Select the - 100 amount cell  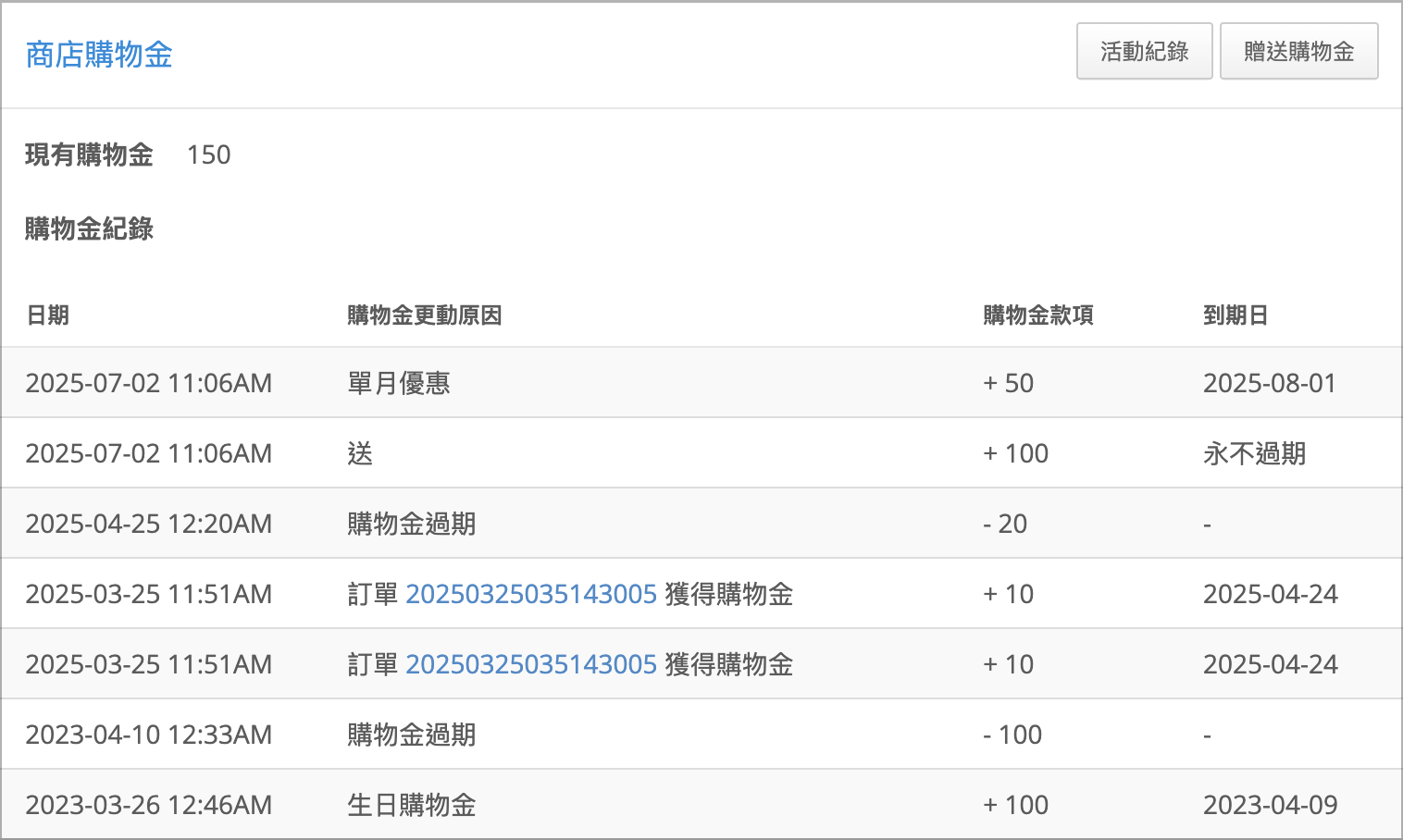click(x=1012, y=735)
